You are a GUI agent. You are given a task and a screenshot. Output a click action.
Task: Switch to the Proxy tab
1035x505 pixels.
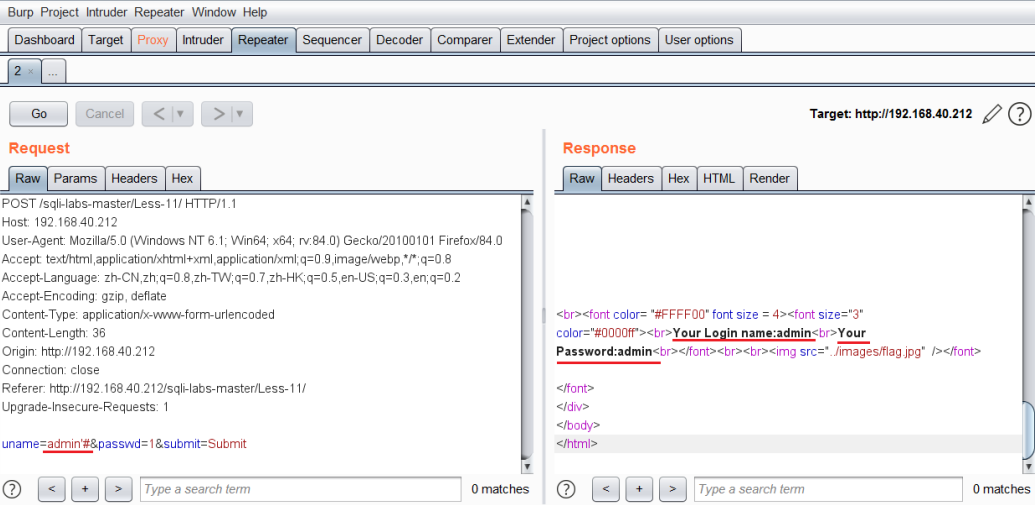click(x=153, y=40)
